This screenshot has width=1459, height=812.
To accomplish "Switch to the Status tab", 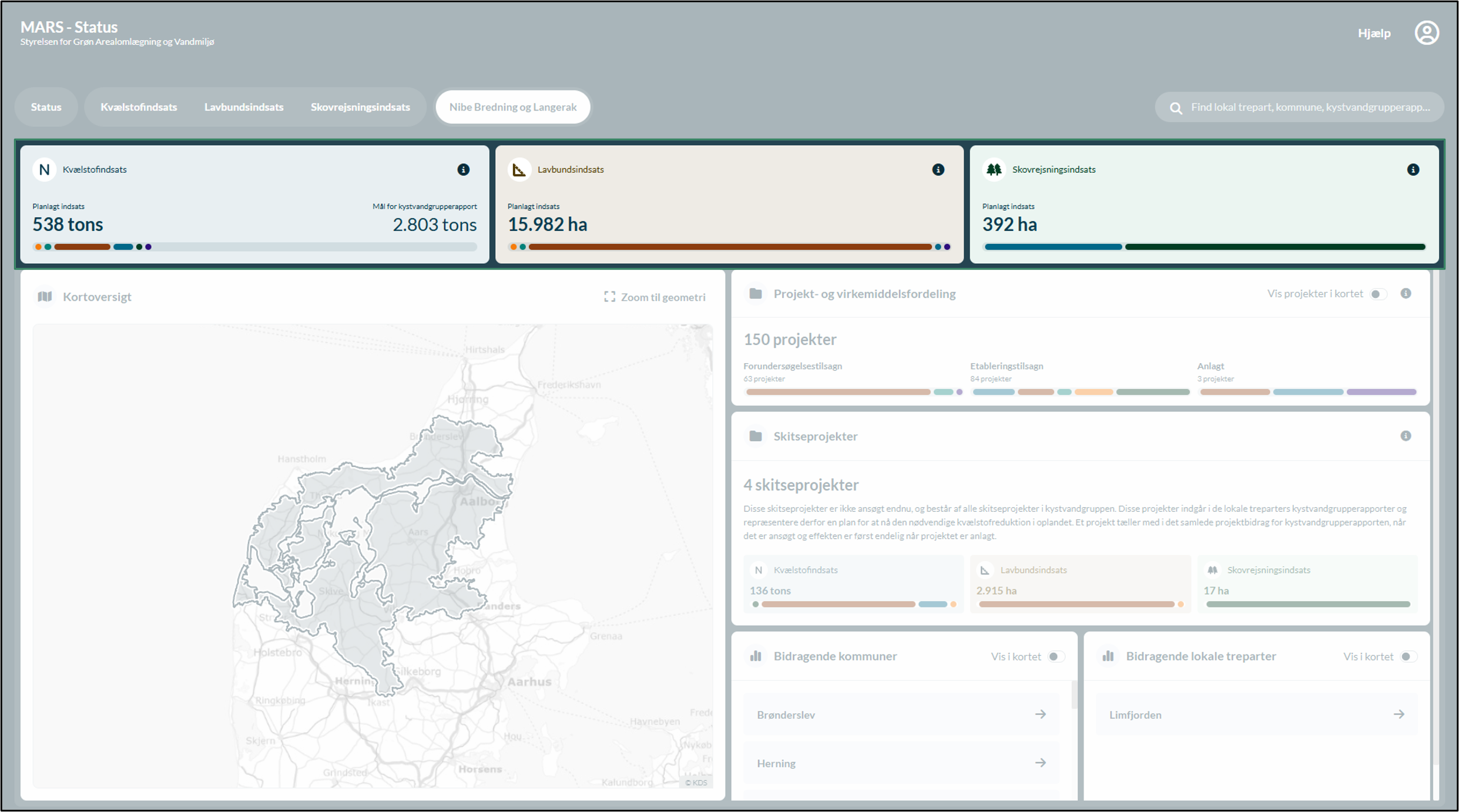I will (46, 107).
